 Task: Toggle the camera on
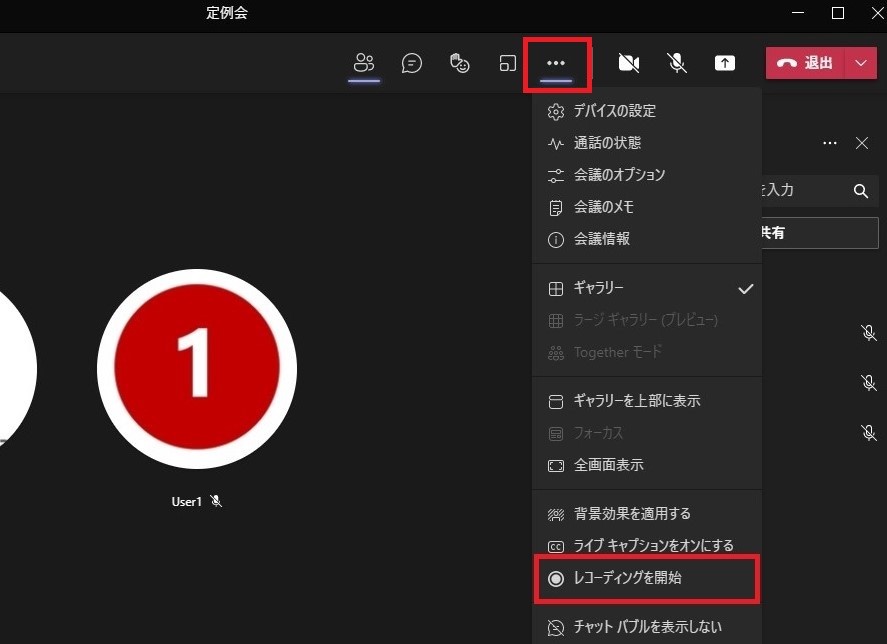point(628,63)
